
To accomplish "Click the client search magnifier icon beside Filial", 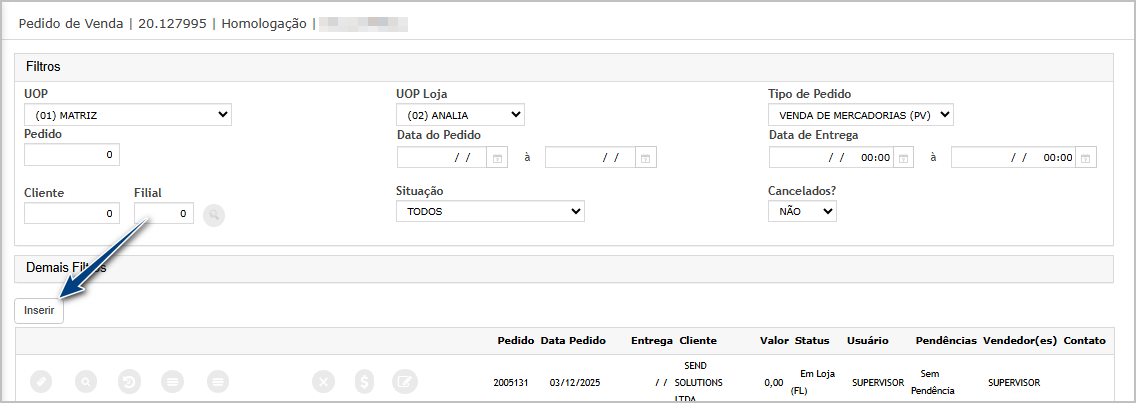I will point(214,214).
